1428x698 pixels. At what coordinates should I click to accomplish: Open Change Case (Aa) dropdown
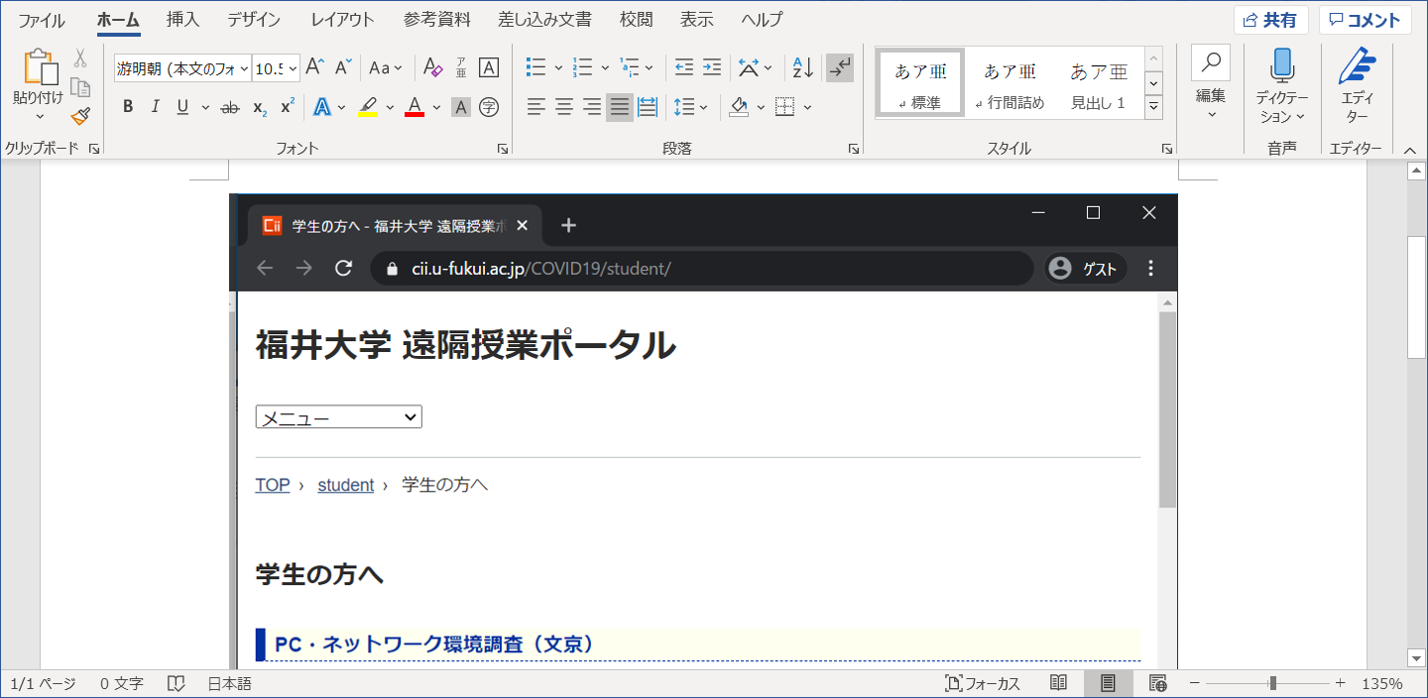coord(385,68)
